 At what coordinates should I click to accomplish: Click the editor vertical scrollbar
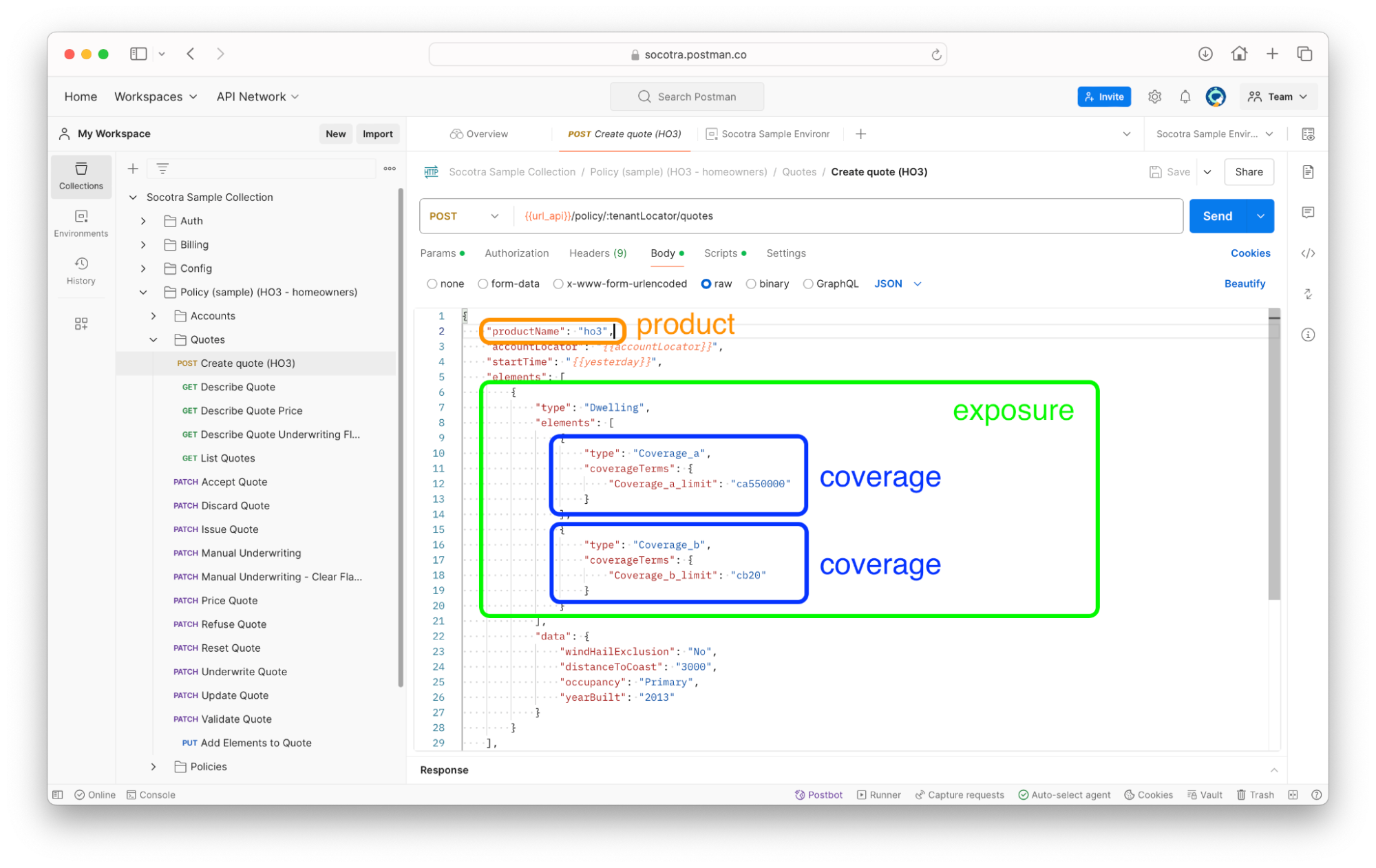1274,454
